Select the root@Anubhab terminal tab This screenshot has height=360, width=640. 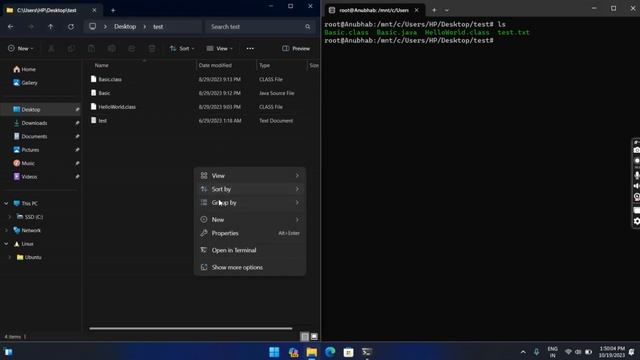[x=375, y=10]
